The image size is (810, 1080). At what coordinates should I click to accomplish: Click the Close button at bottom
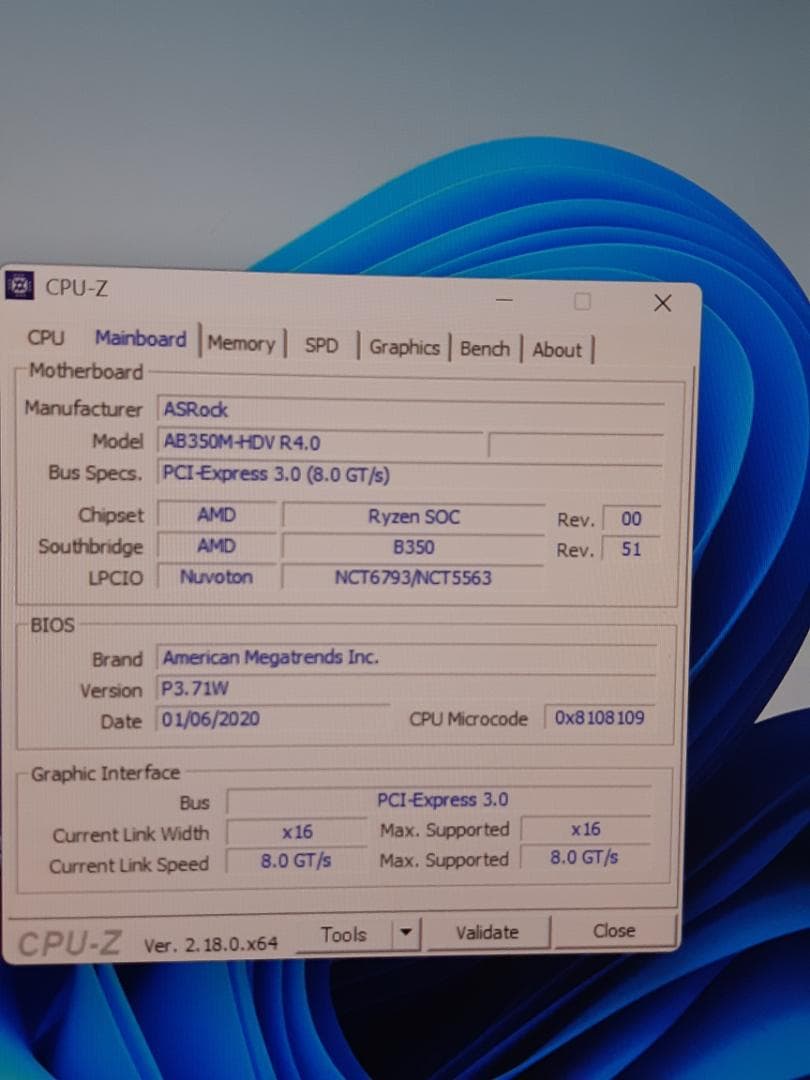[614, 931]
